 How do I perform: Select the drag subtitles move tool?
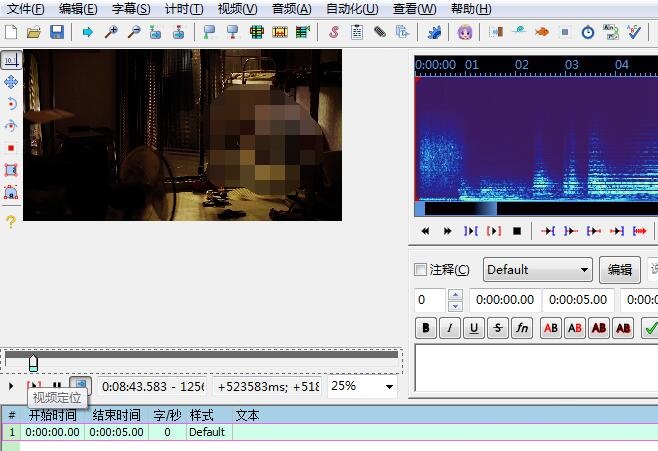(x=11, y=82)
